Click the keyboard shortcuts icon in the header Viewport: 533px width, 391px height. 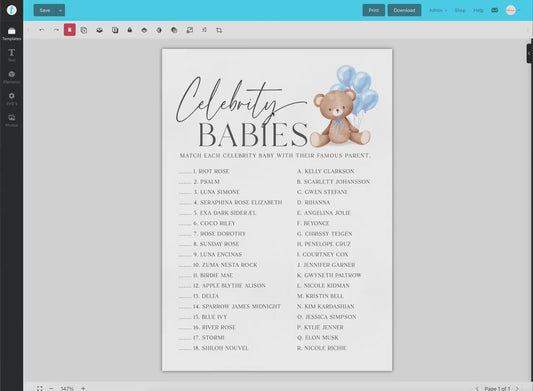(495, 10)
